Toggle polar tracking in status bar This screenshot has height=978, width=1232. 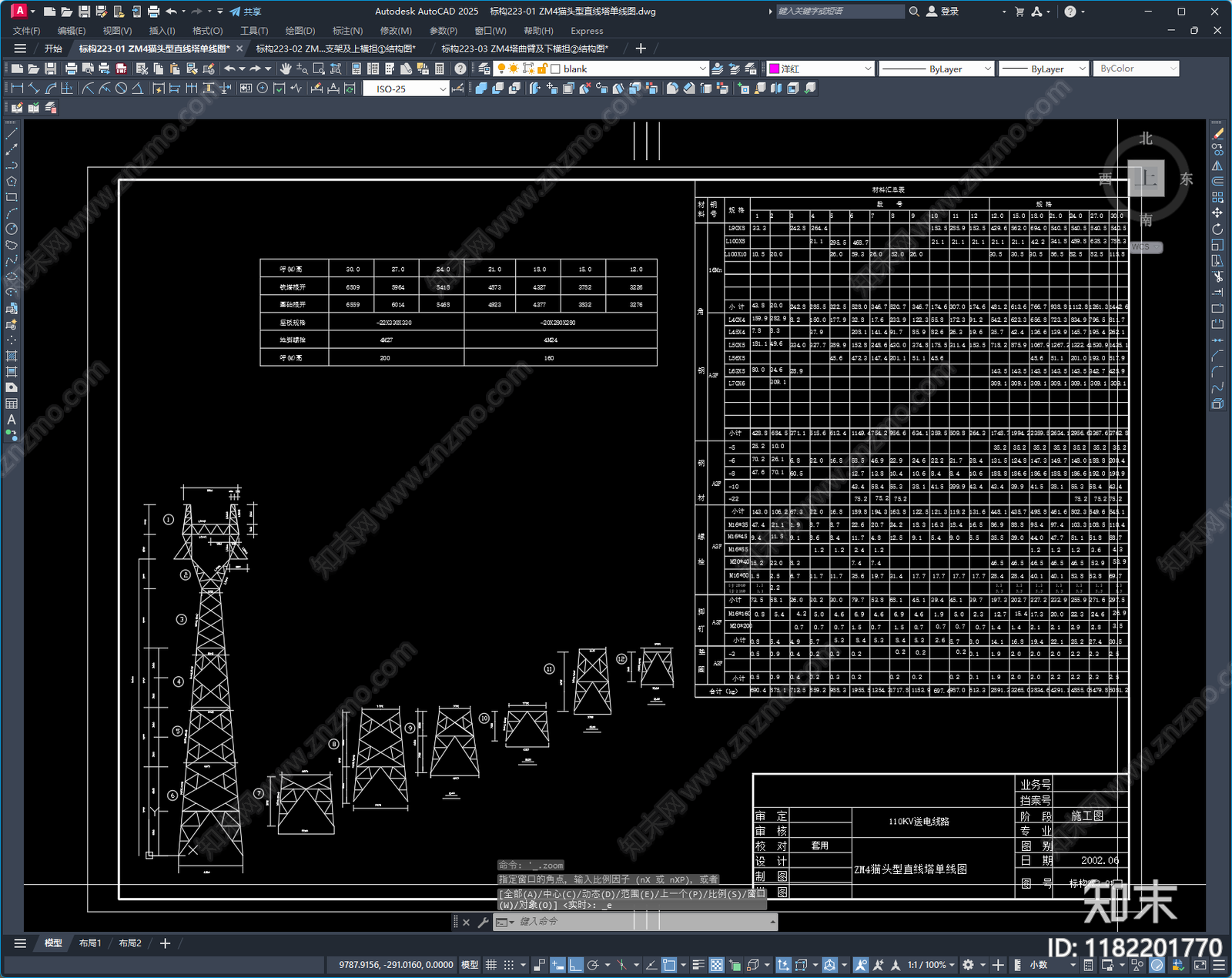(593, 965)
